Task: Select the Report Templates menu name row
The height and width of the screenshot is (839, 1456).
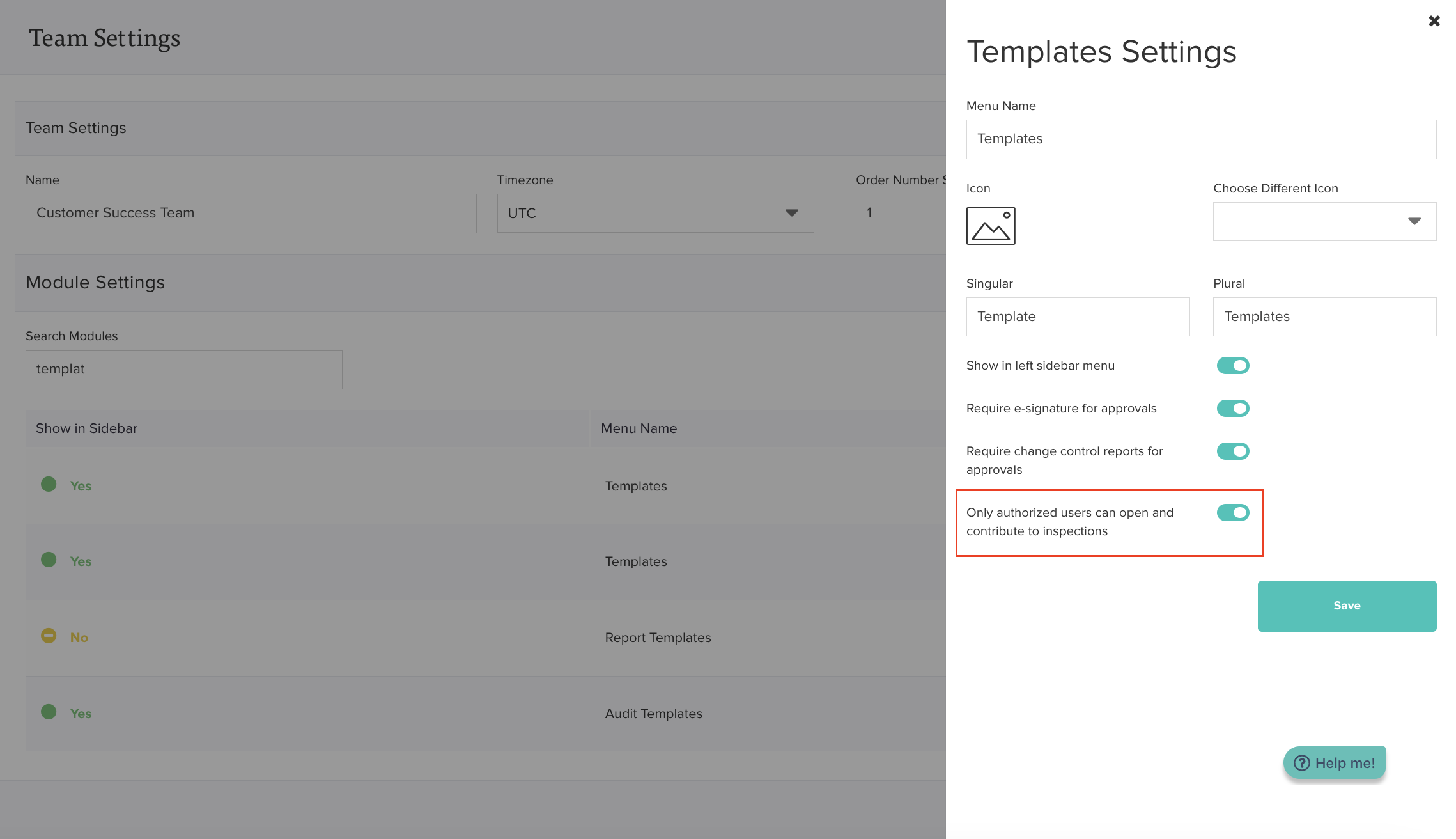Action: click(x=658, y=638)
